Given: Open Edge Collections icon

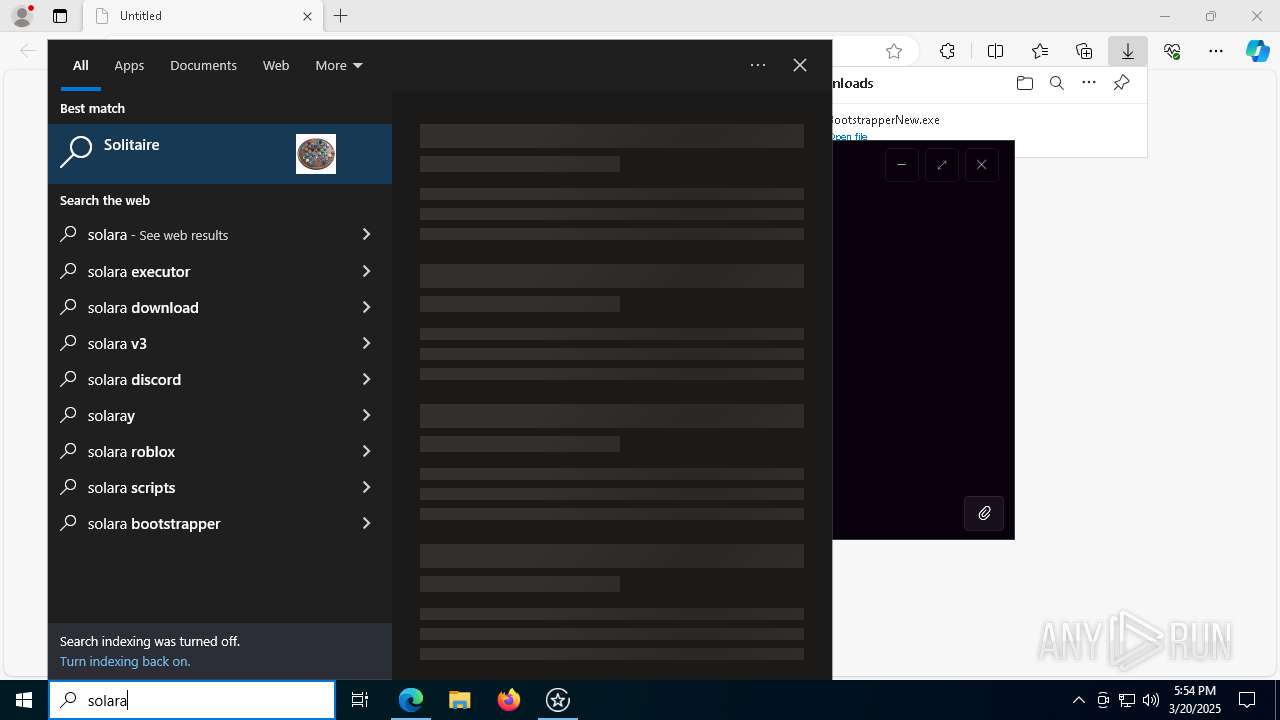Looking at the screenshot, I should tap(1084, 51).
